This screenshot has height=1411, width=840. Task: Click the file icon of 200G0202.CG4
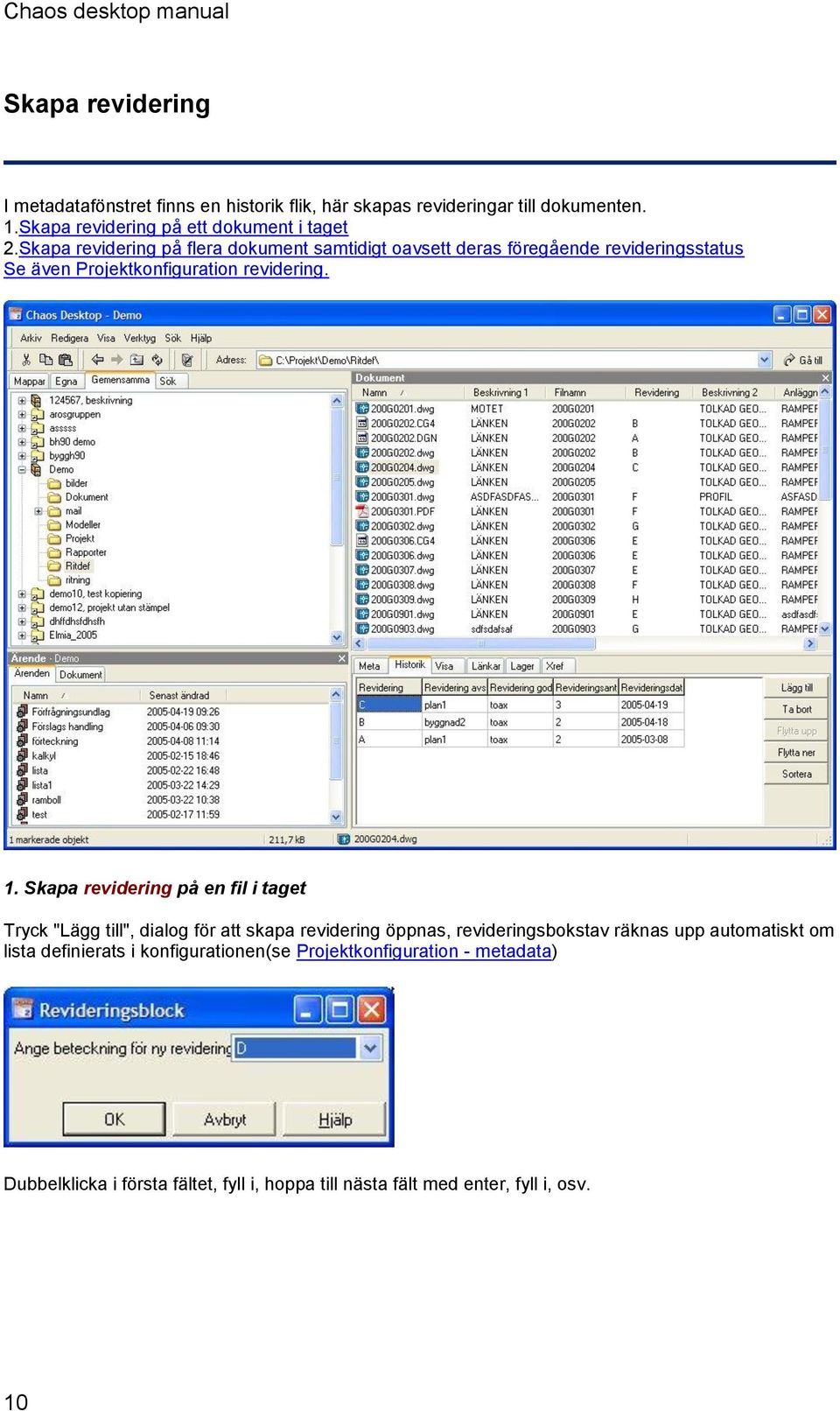click(362, 424)
